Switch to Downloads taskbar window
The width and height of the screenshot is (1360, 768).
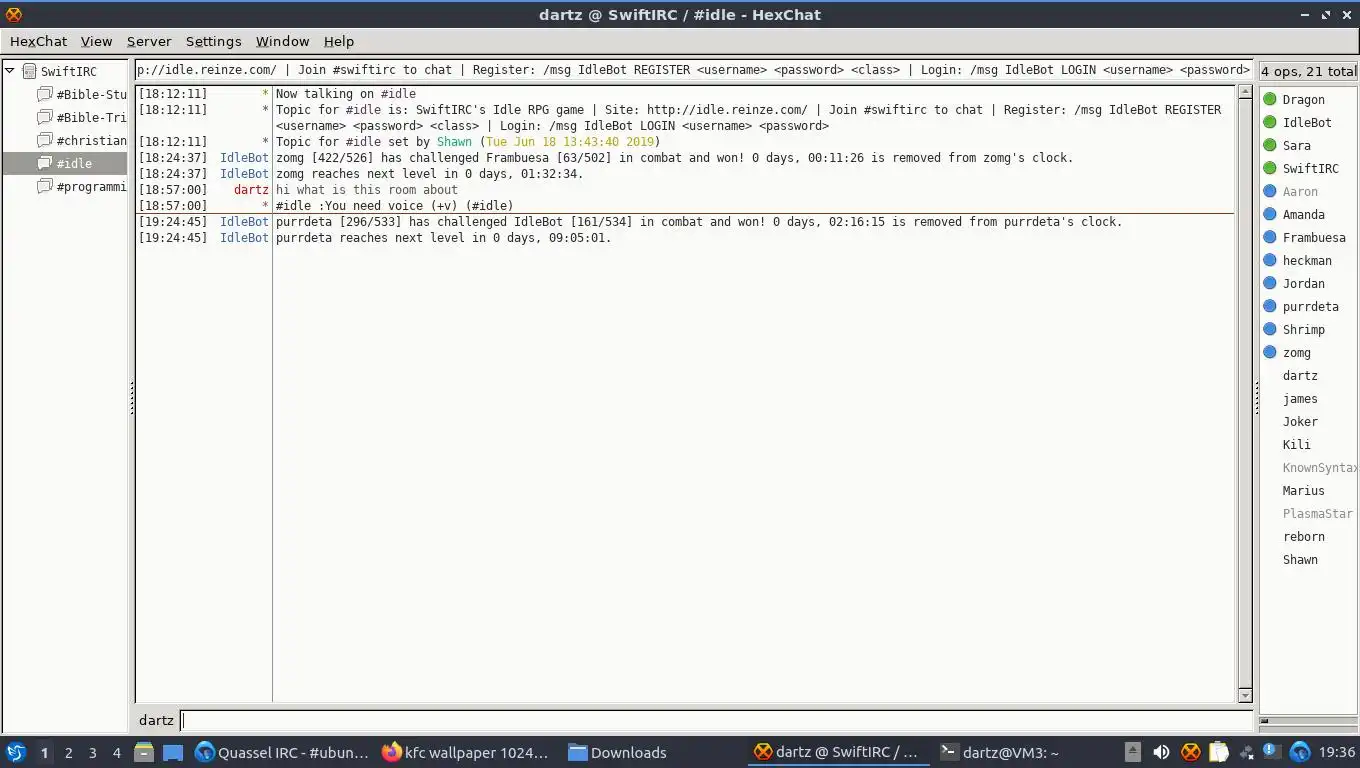617,752
